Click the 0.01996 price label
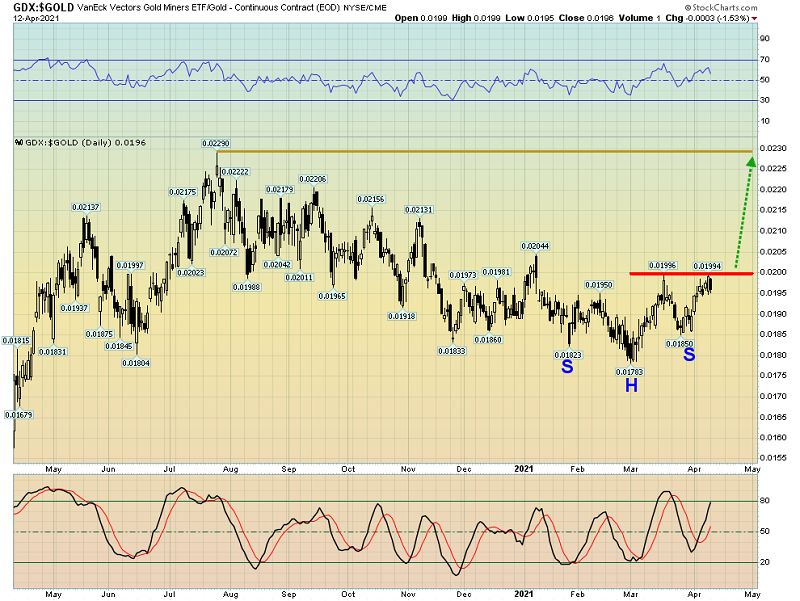This screenshot has width=800, height=601. coord(663,265)
